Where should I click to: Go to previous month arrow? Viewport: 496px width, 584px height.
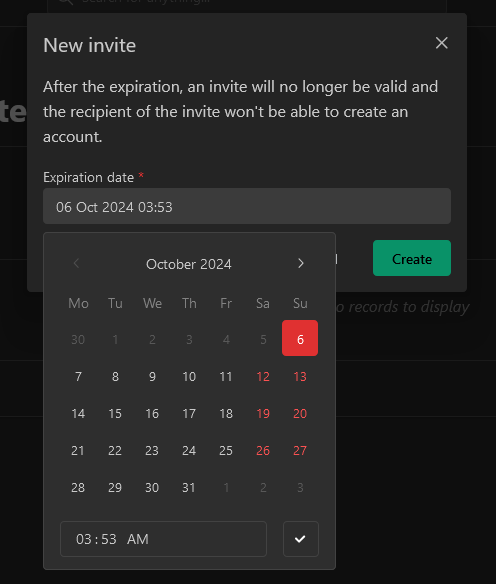[x=77, y=264]
